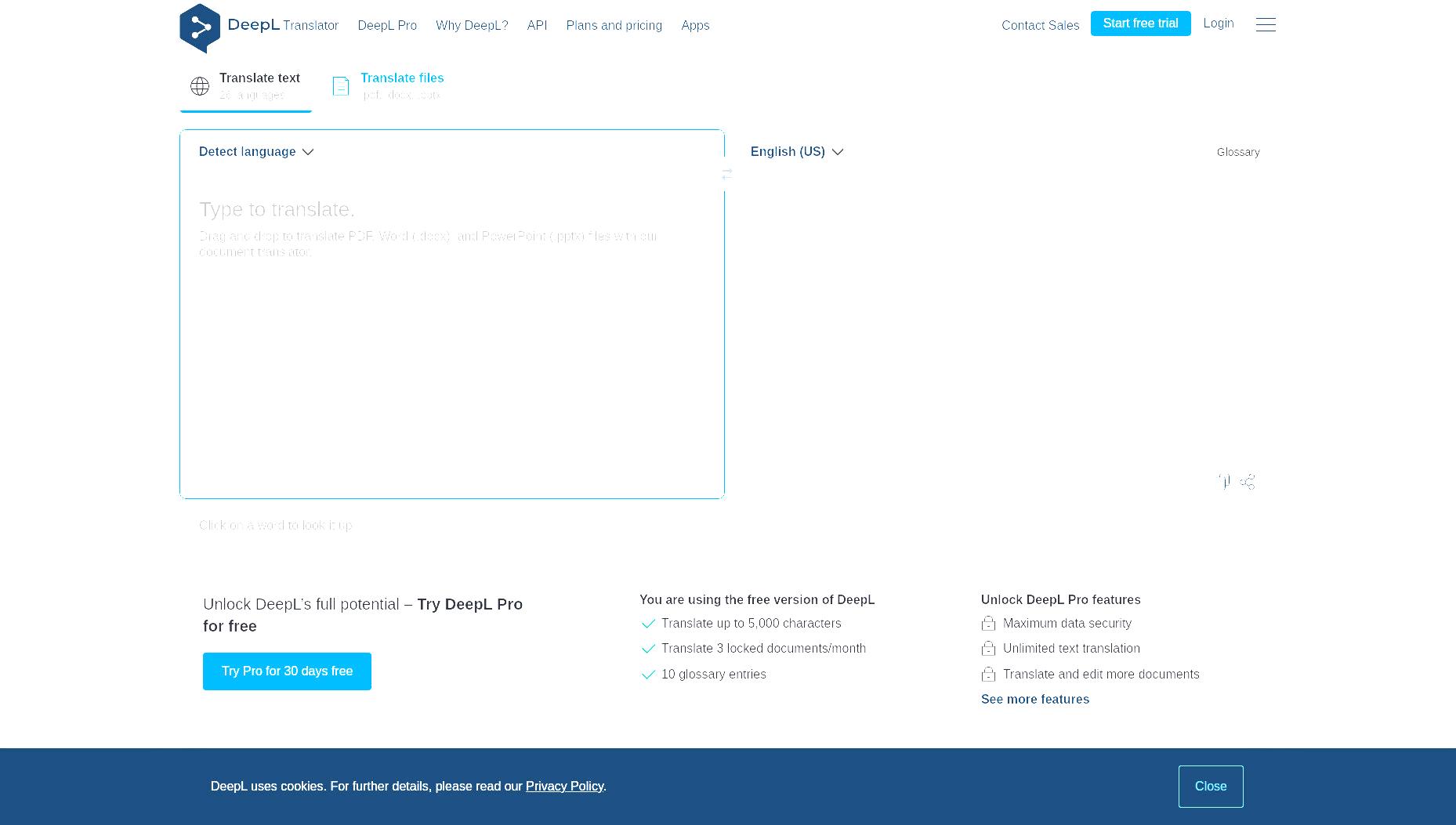
Task: Click lock icon beside Translate and edit more documents
Action: click(x=988, y=675)
